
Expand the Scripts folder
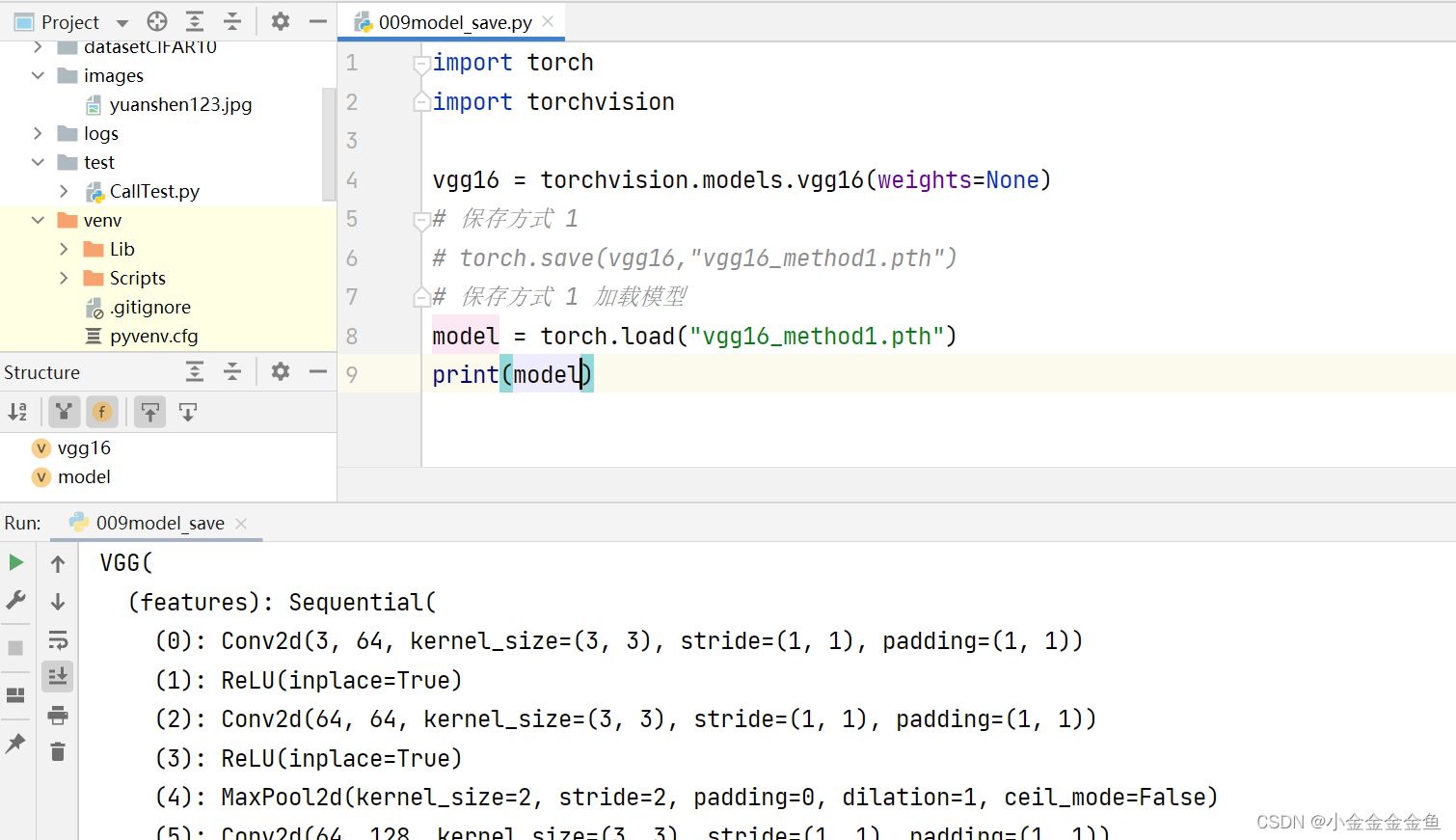pos(64,278)
